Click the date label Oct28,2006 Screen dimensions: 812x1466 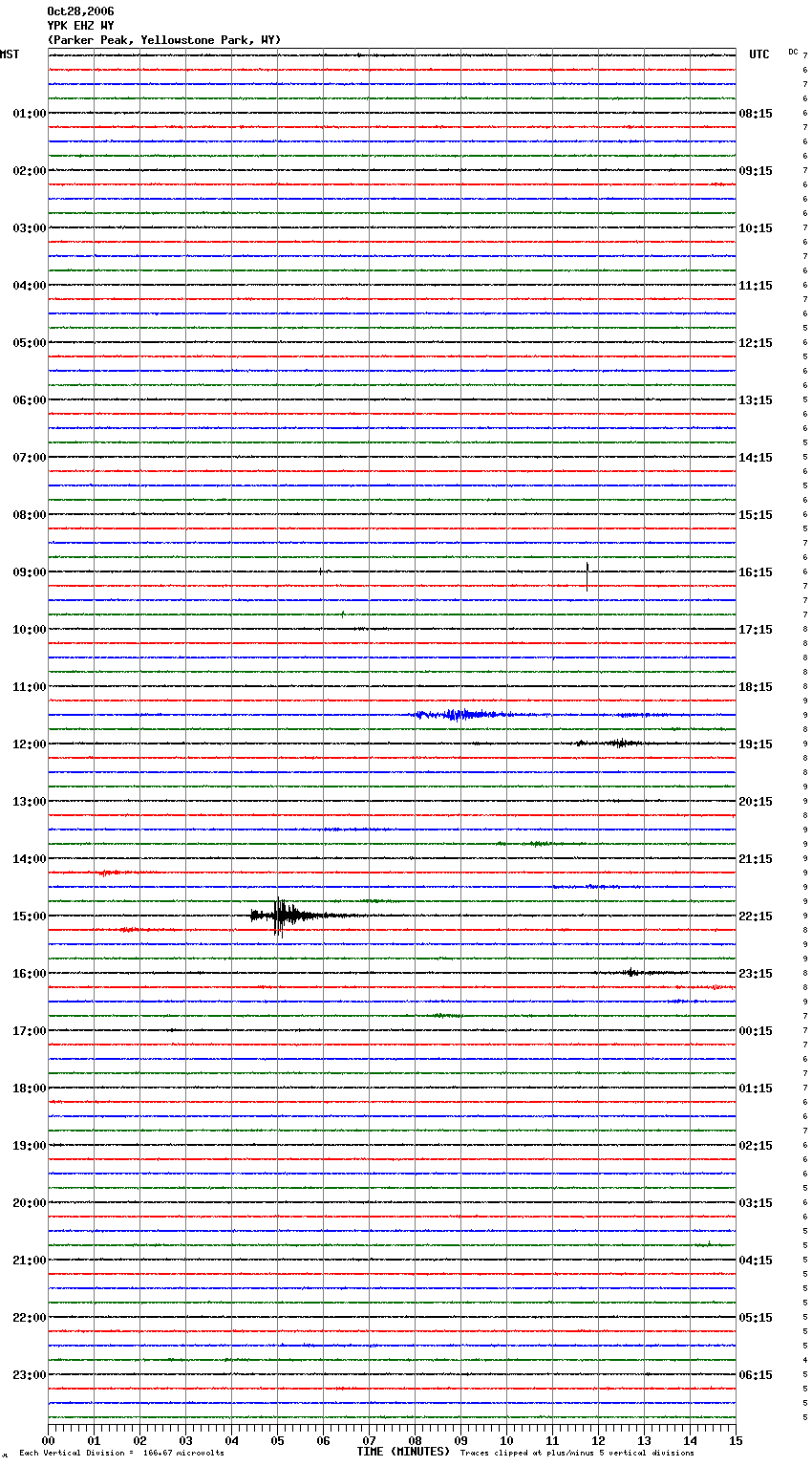(80, 11)
